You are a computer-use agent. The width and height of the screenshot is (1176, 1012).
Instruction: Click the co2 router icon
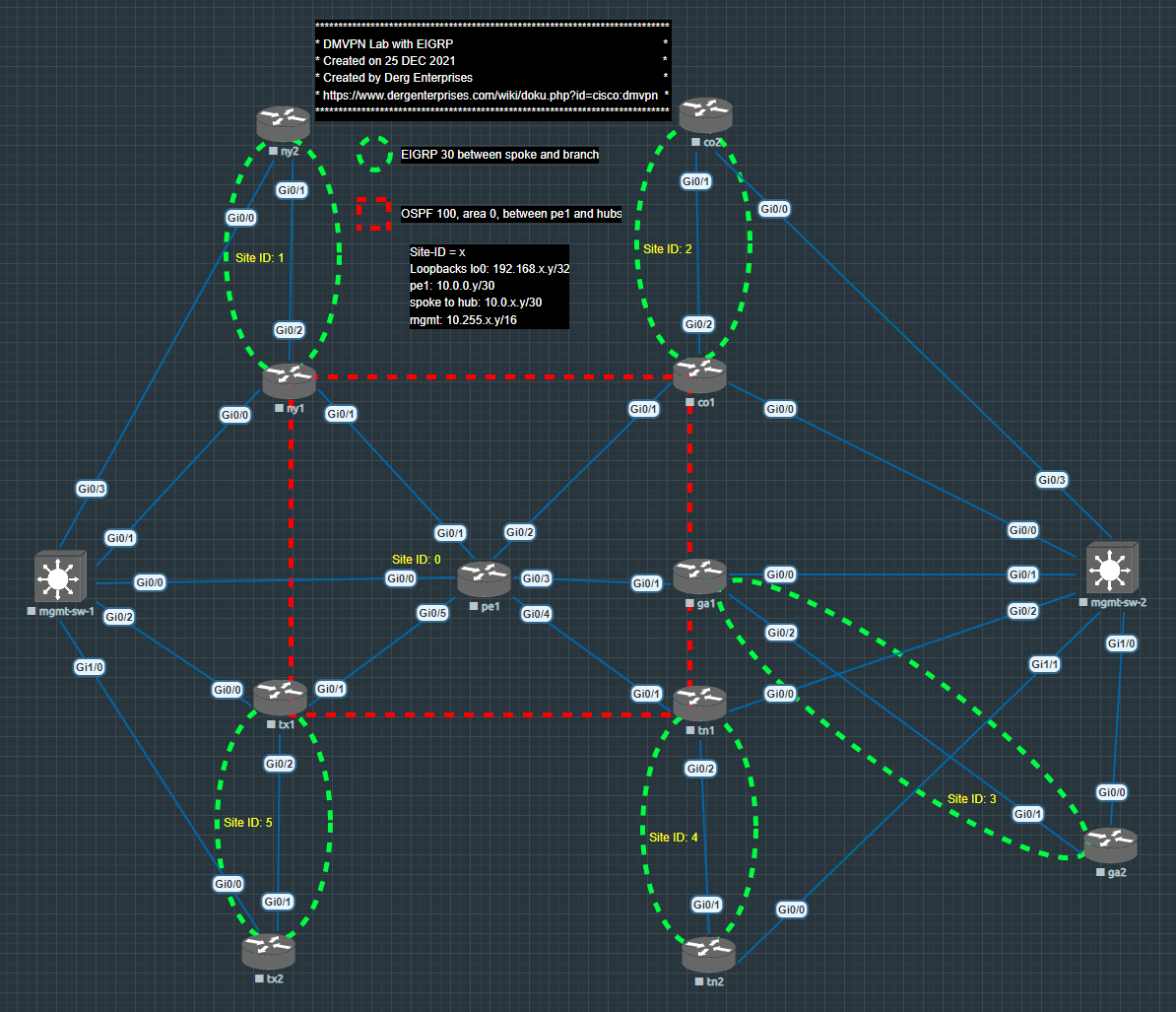[705, 114]
